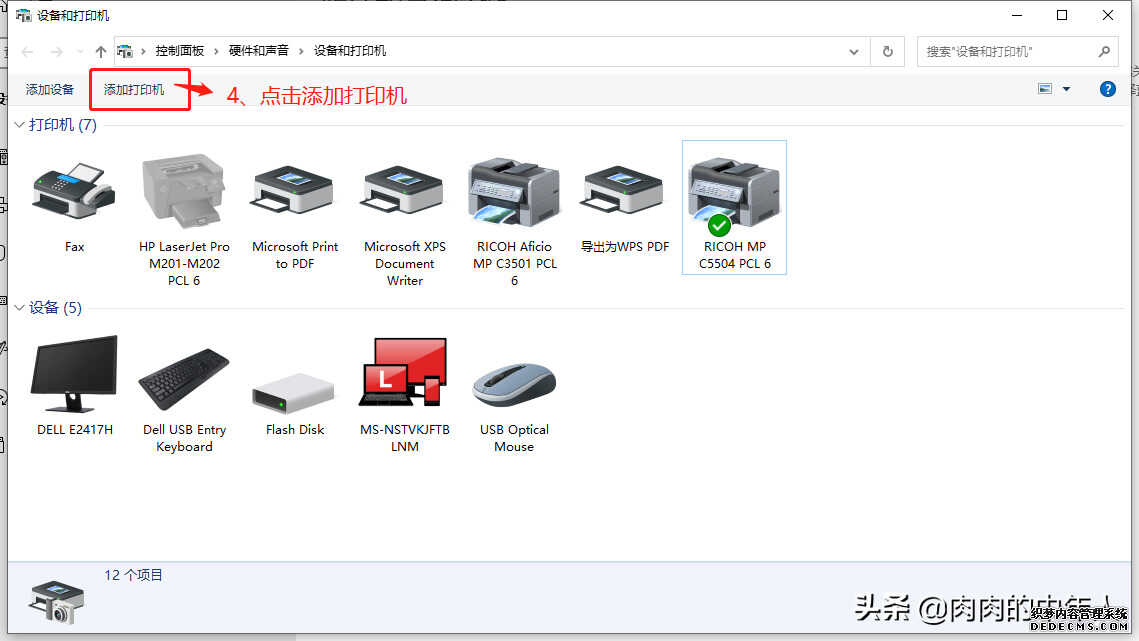Select the Flash Disk device icon
Image resolution: width=1139 pixels, height=641 pixels.
pyautogui.click(x=293, y=392)
